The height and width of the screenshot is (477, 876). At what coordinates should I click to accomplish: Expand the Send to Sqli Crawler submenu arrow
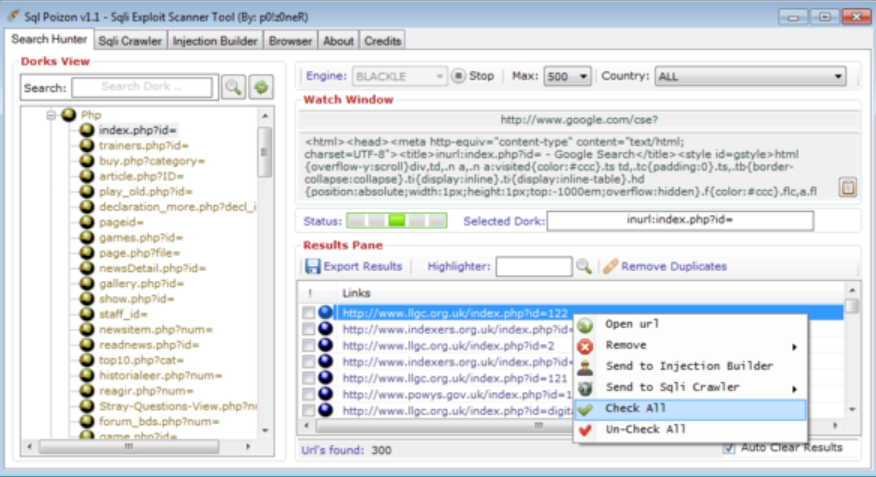pos(794,389)
